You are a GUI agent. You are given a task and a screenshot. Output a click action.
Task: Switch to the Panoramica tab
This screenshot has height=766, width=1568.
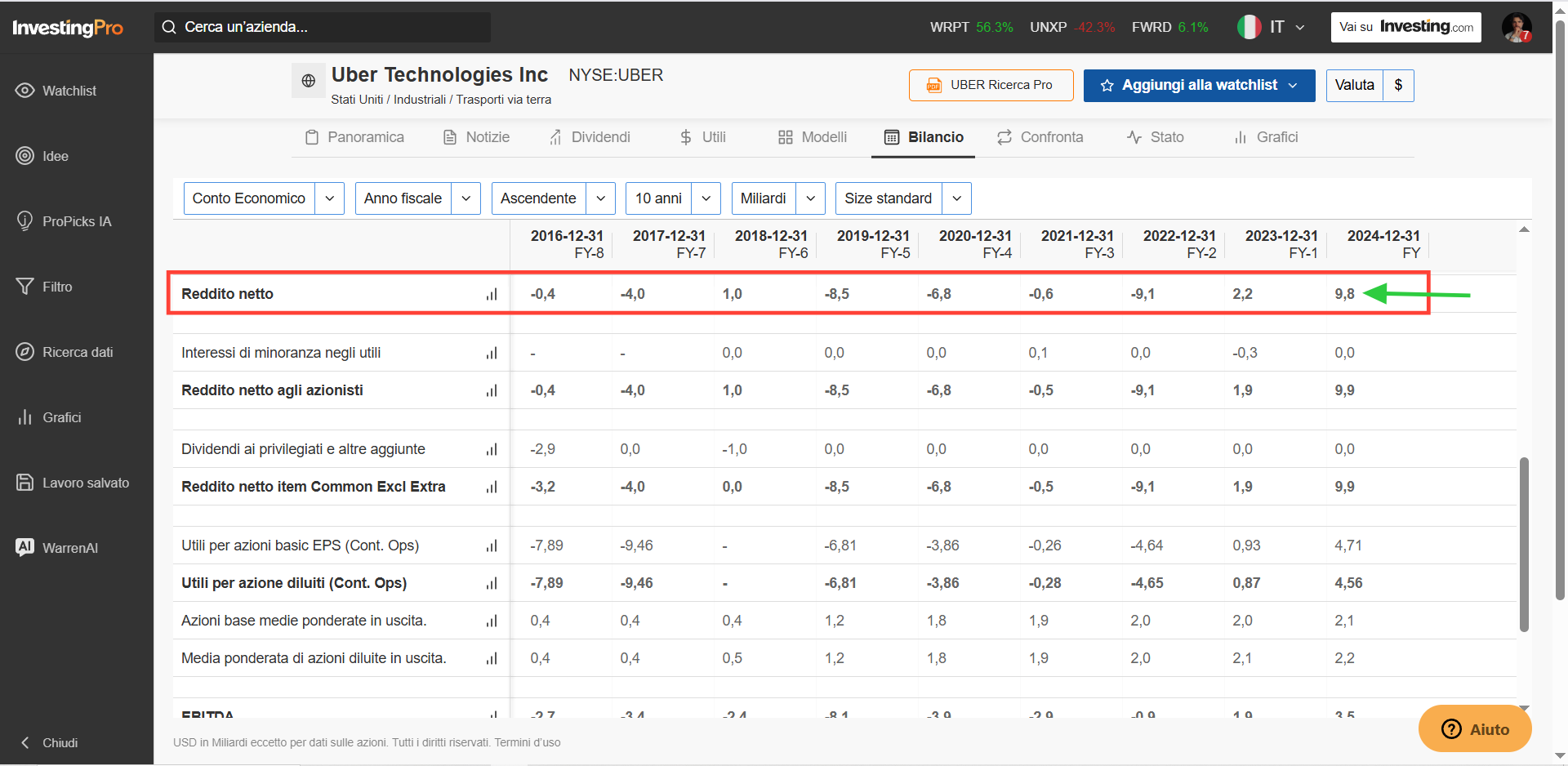coord(354,137)
